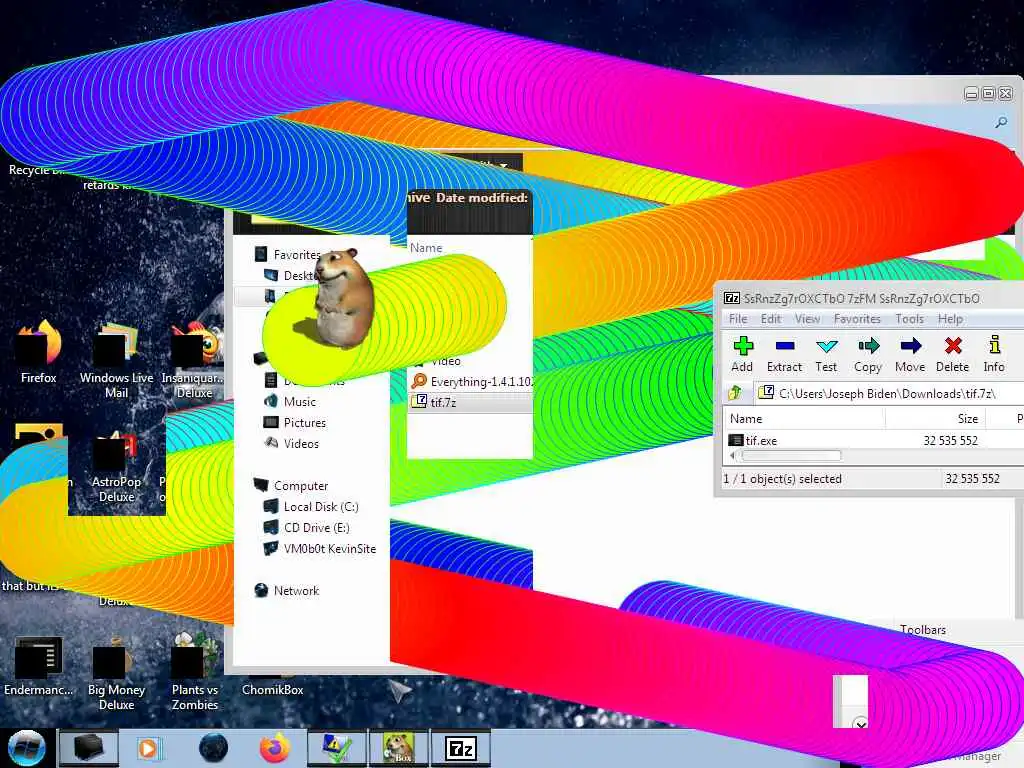Open the Favorites menu in 7-Zip

coord(857,319)
